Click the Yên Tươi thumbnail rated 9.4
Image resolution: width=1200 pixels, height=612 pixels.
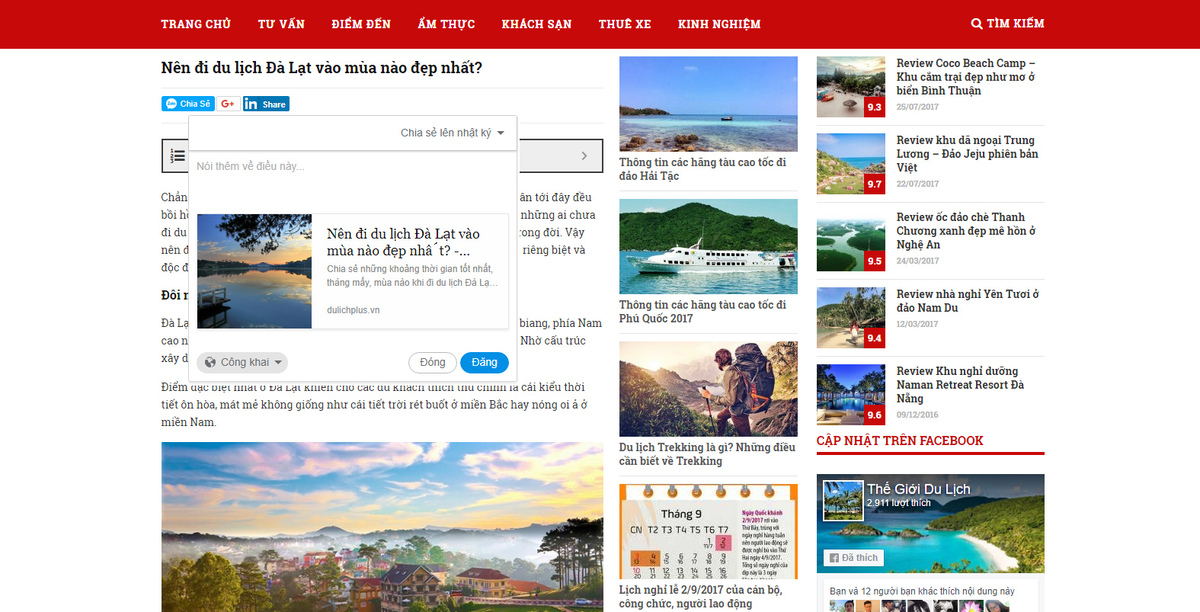(851, 317)
